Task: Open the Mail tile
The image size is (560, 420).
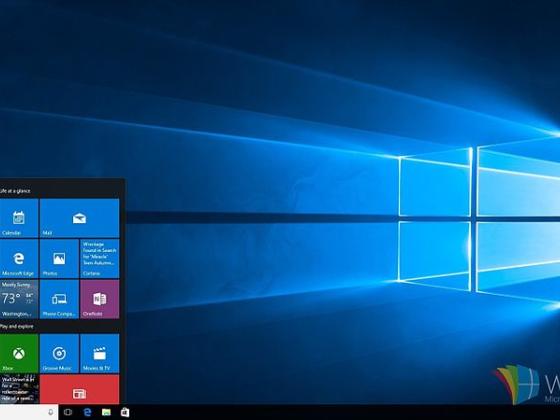Action: (79, 218)
